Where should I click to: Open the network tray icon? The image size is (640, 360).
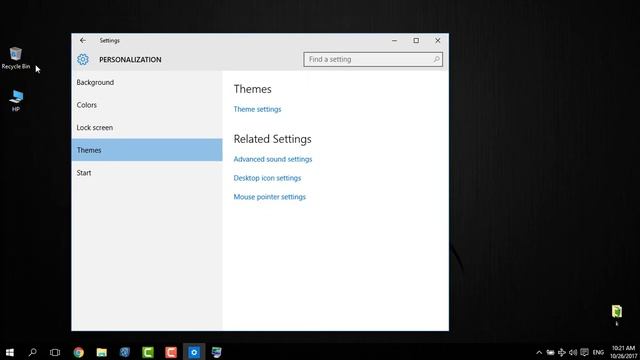562,352
